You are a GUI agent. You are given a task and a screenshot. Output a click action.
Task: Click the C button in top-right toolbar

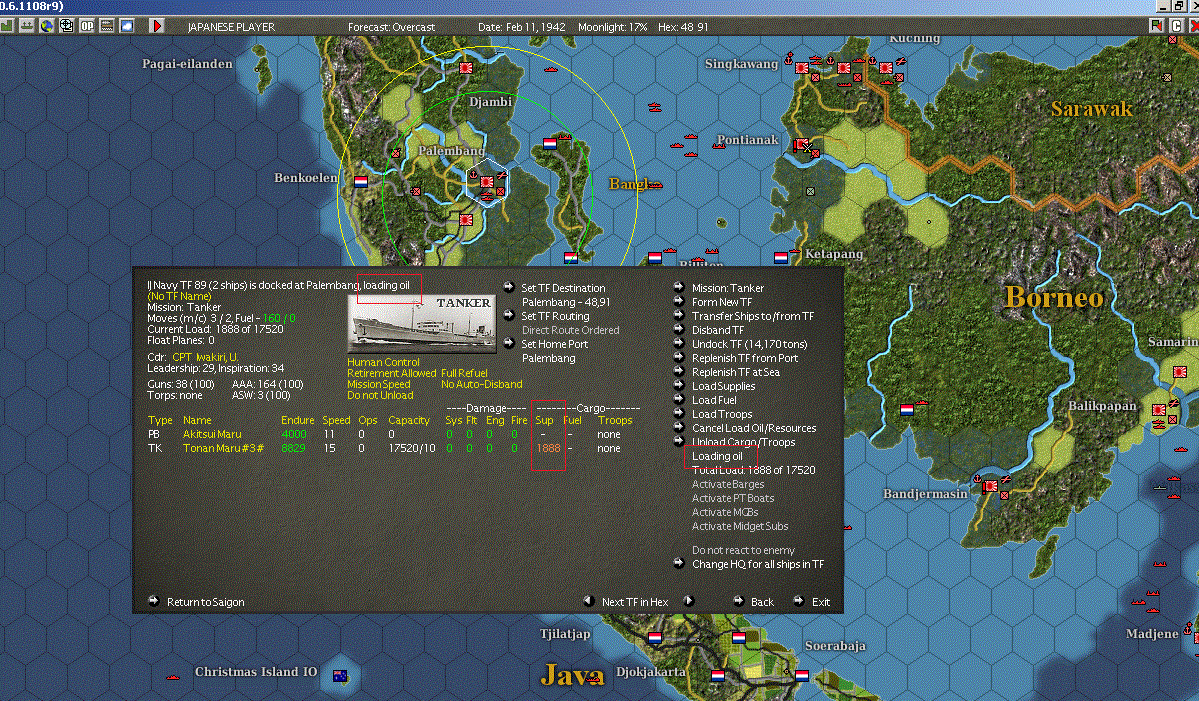(x=1176, y=26)
